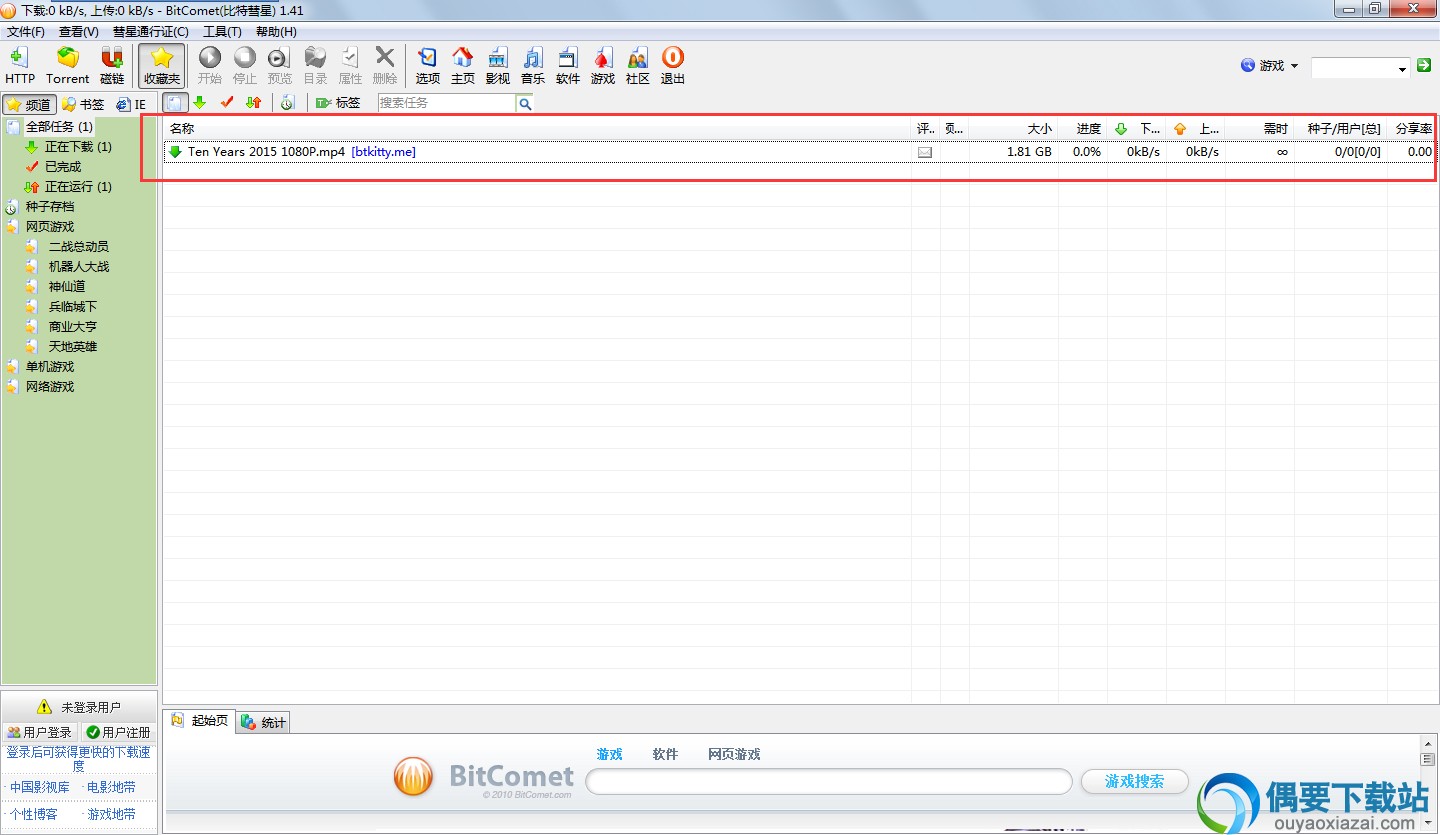The image size is (1440, 835).
Task: Expand the 单机游戏 folder
Action: point(50,367)
